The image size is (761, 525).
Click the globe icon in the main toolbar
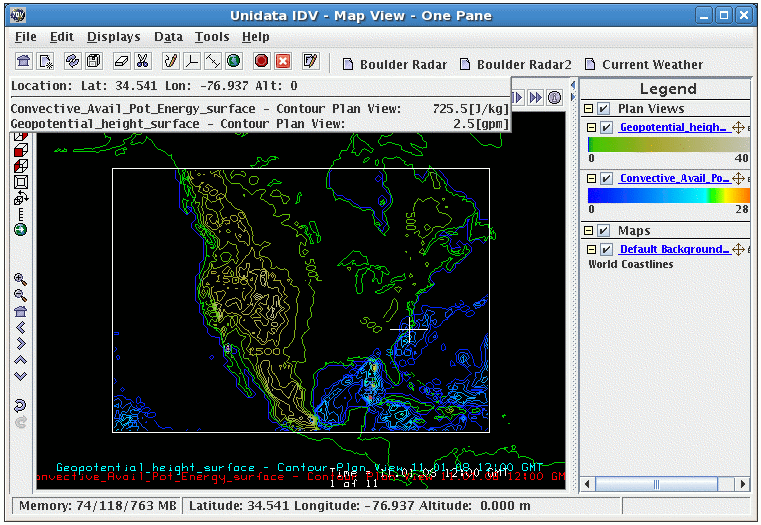(233, 62)
